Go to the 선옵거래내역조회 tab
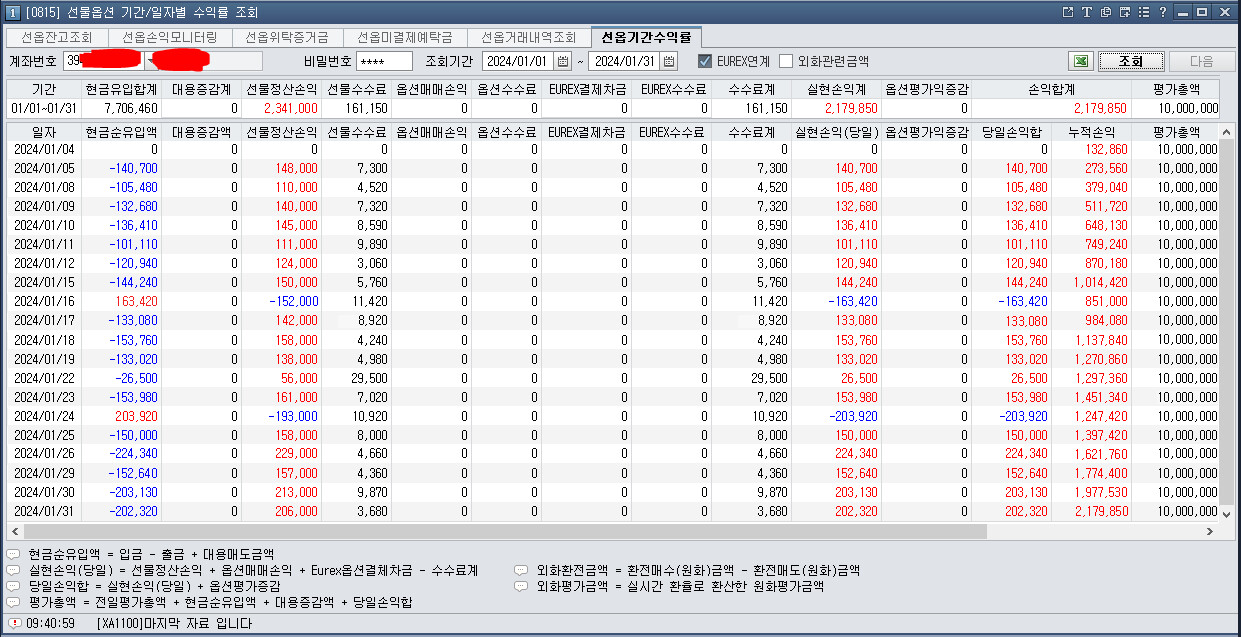The image size is (1241, 637). [x=529, y=37]
